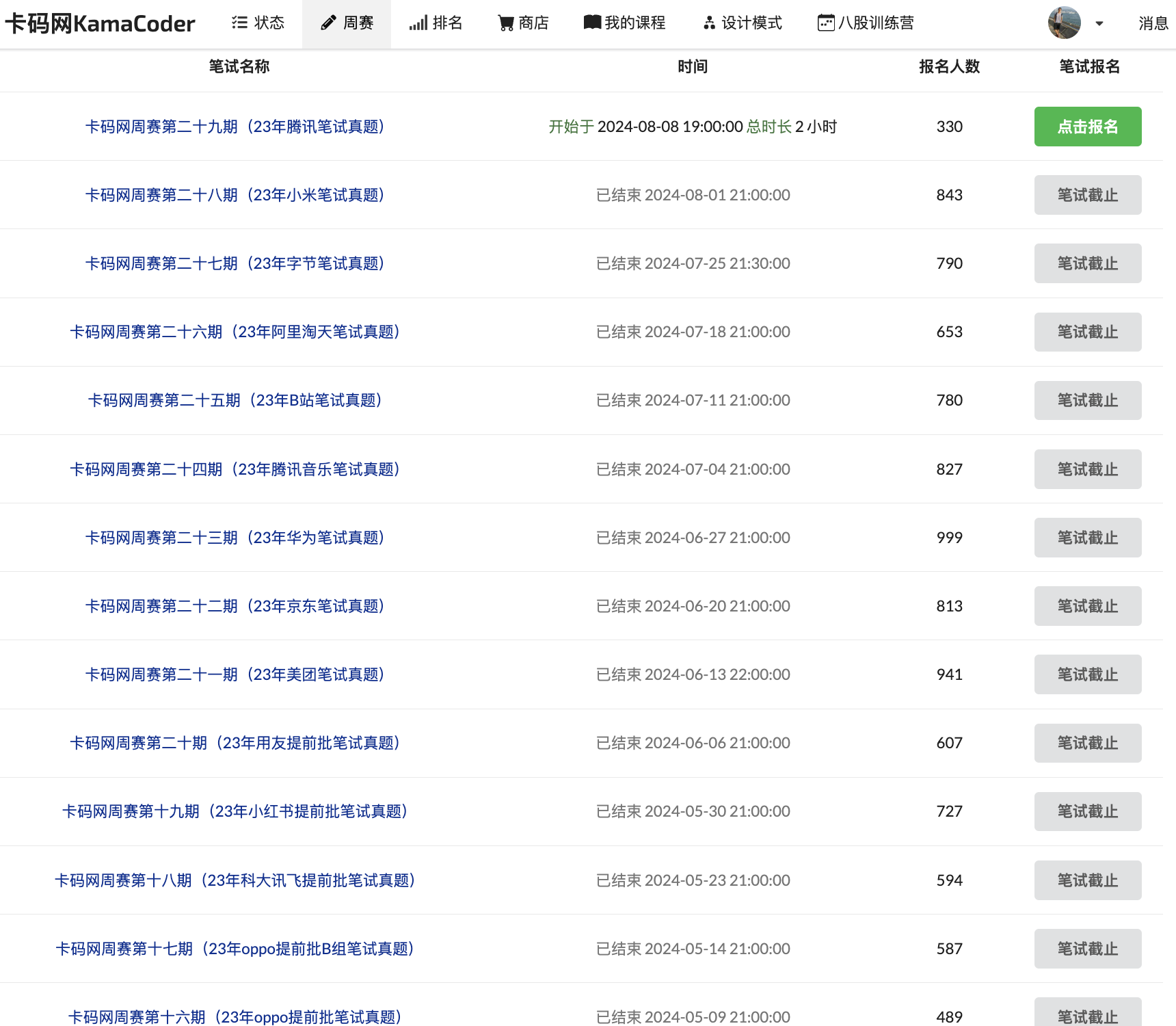Click the pencil icon in the 周赛 tab

pyautogui.click(x=328, y=23)
